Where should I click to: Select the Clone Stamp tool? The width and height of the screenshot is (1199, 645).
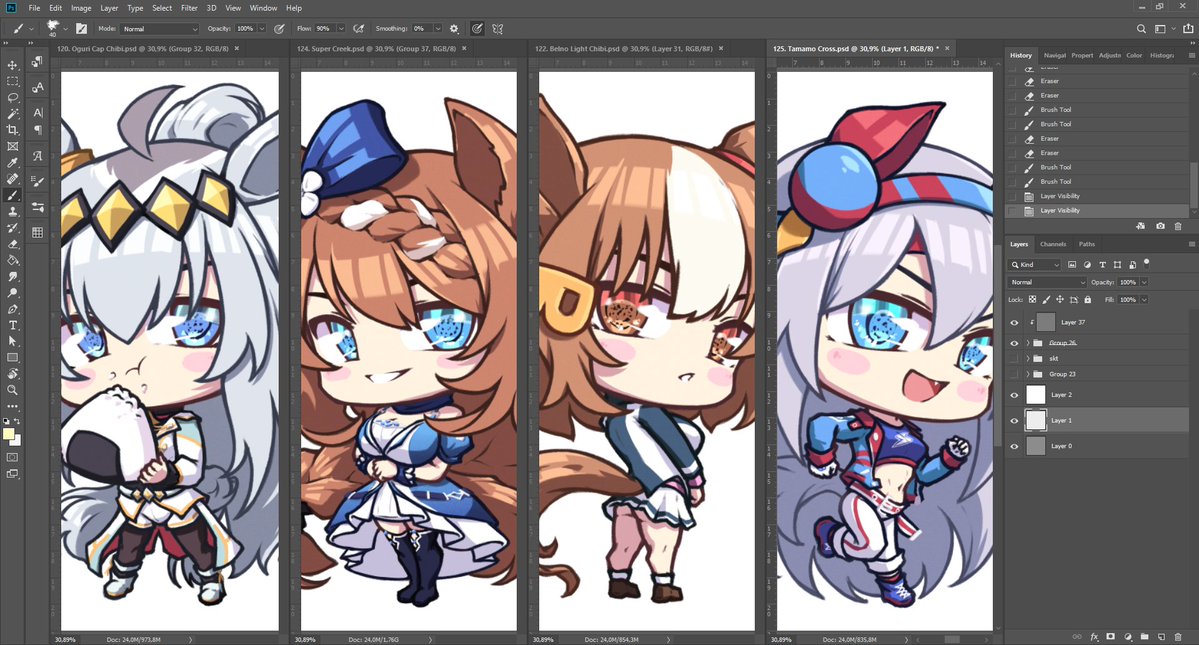(x=12, y=212)
